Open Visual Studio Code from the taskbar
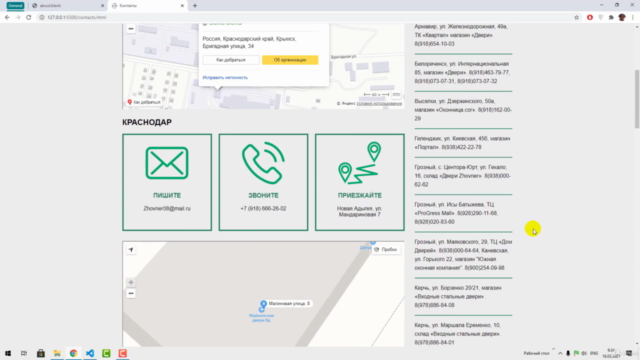The image size is (640, 360). [x=90, y=353]
